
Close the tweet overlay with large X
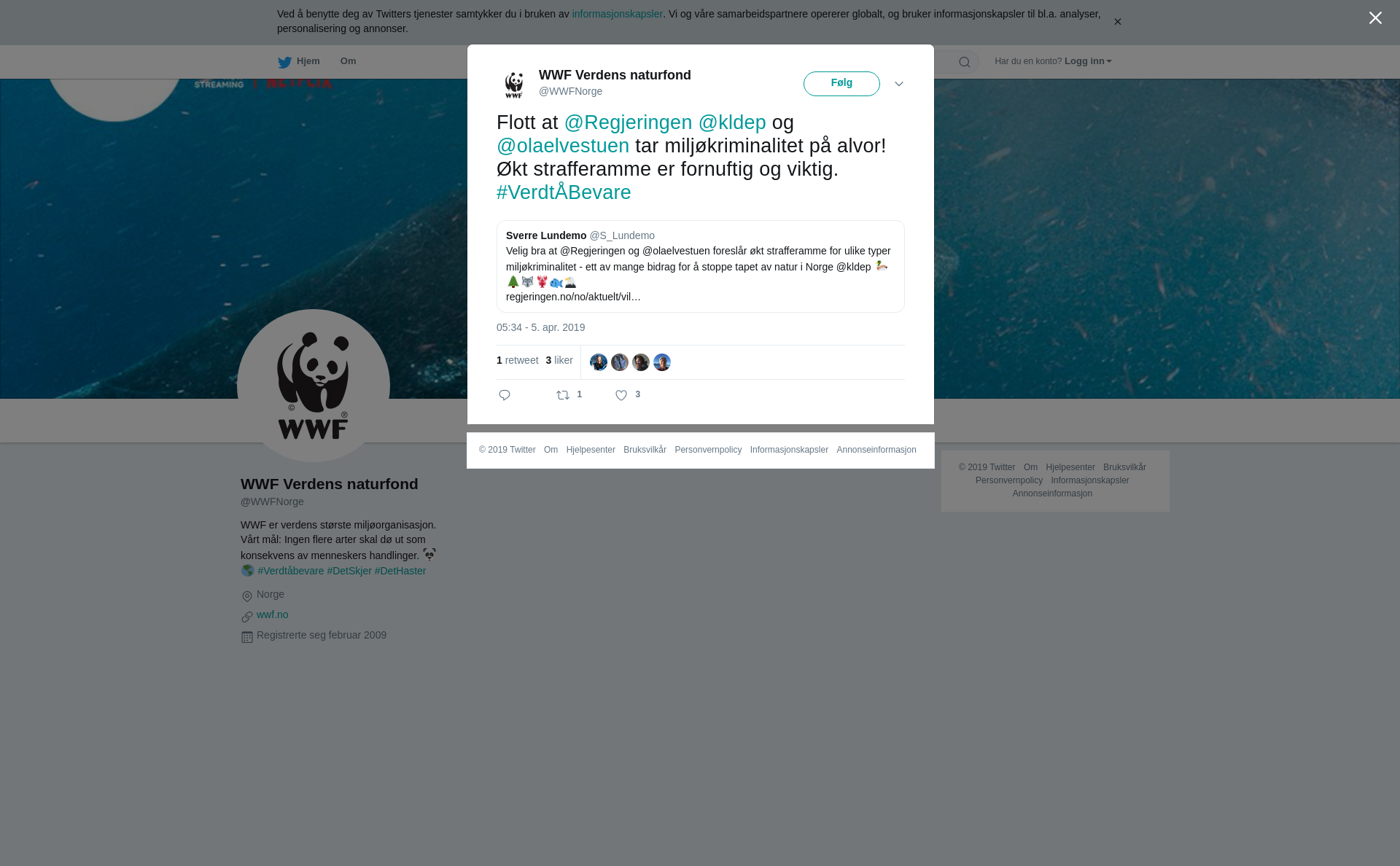pyautogui.click(x=1375, y=18)
